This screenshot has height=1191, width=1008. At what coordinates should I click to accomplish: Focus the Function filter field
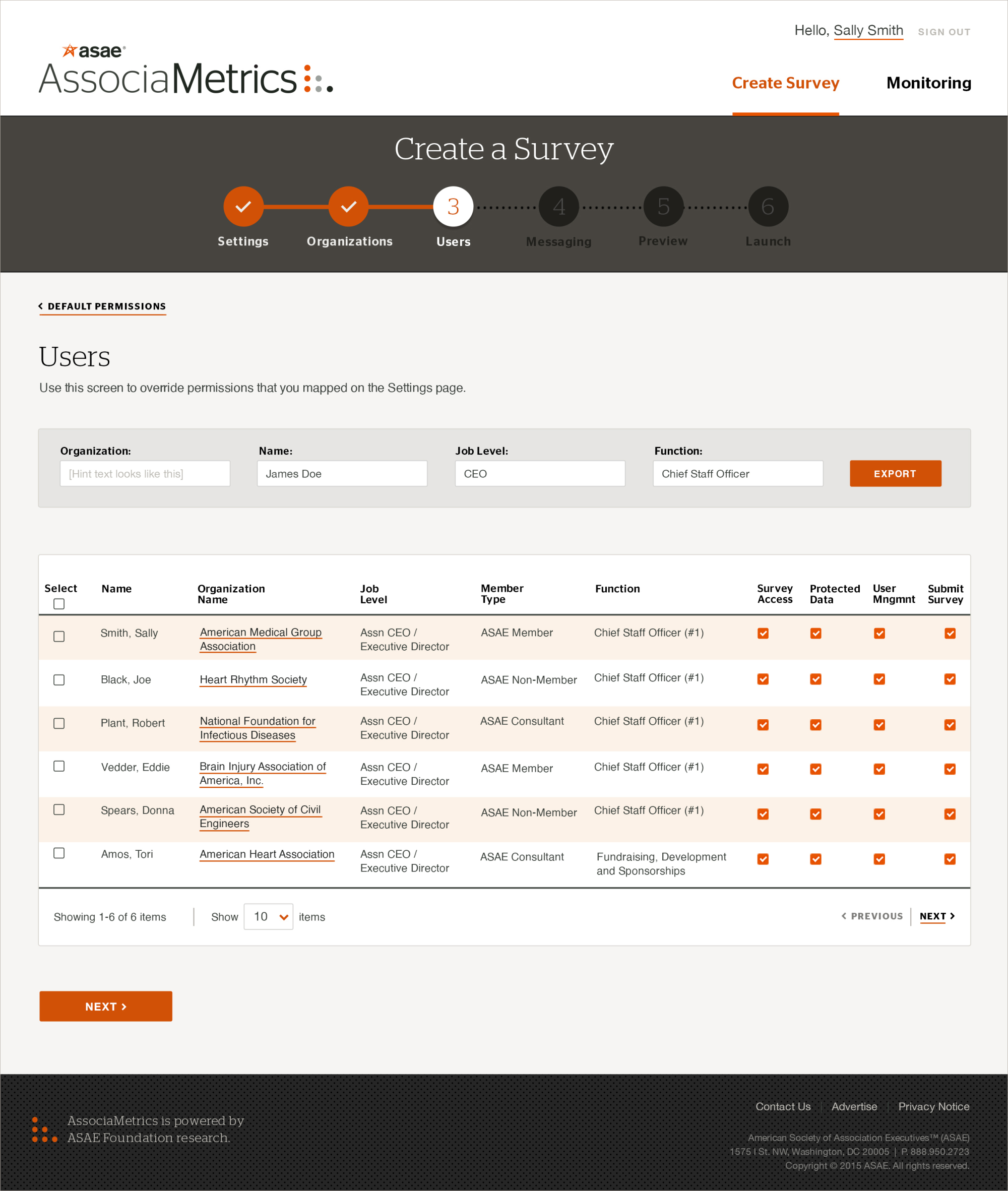(x=738, y=474)
